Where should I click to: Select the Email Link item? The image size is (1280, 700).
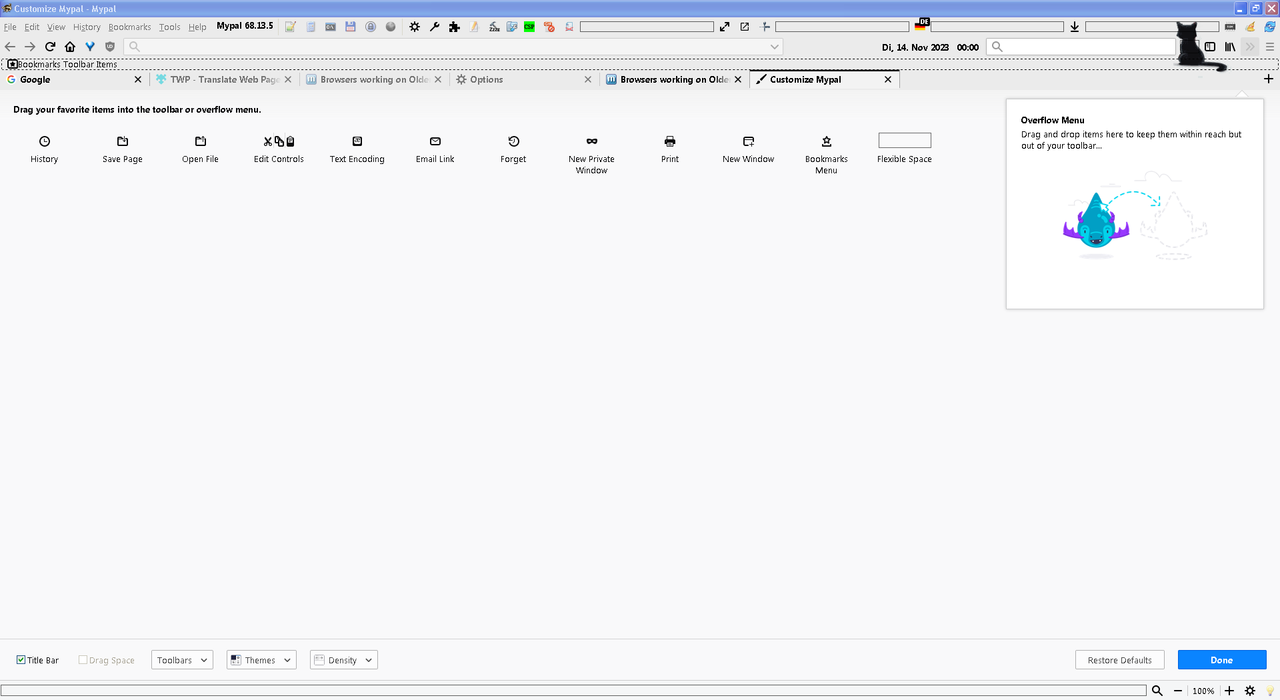(x=435, y=150)
